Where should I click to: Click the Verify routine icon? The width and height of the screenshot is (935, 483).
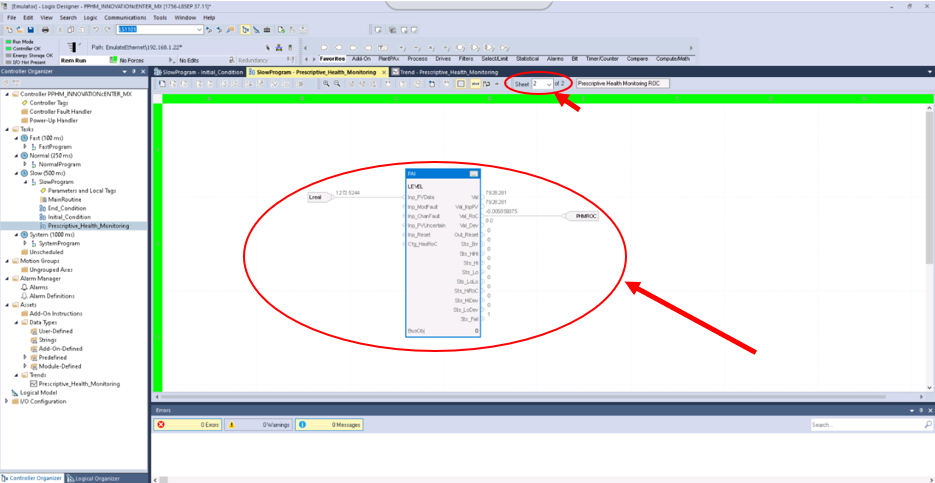[281, 30]
